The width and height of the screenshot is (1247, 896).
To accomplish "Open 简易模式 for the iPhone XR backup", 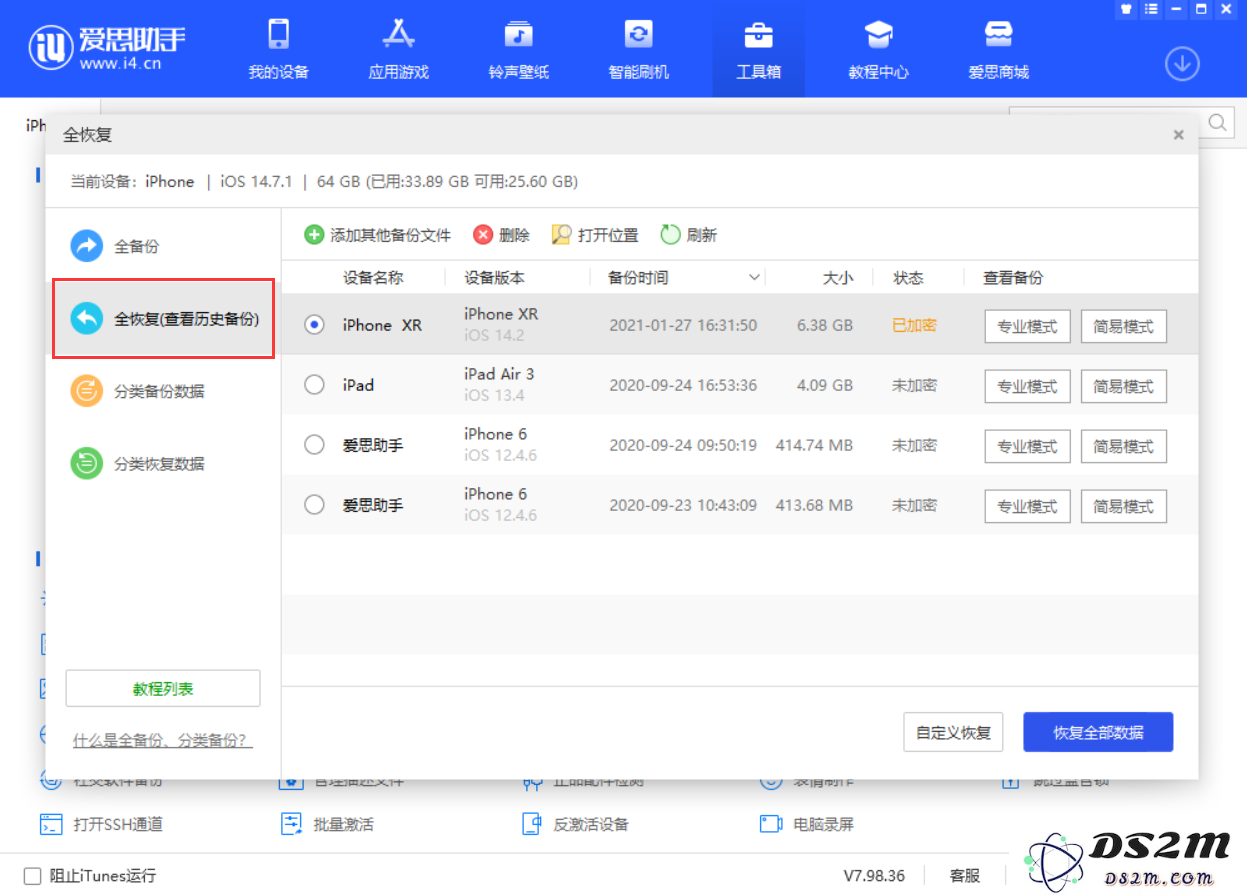I will pyautogui.click(x=1124, y=326).
